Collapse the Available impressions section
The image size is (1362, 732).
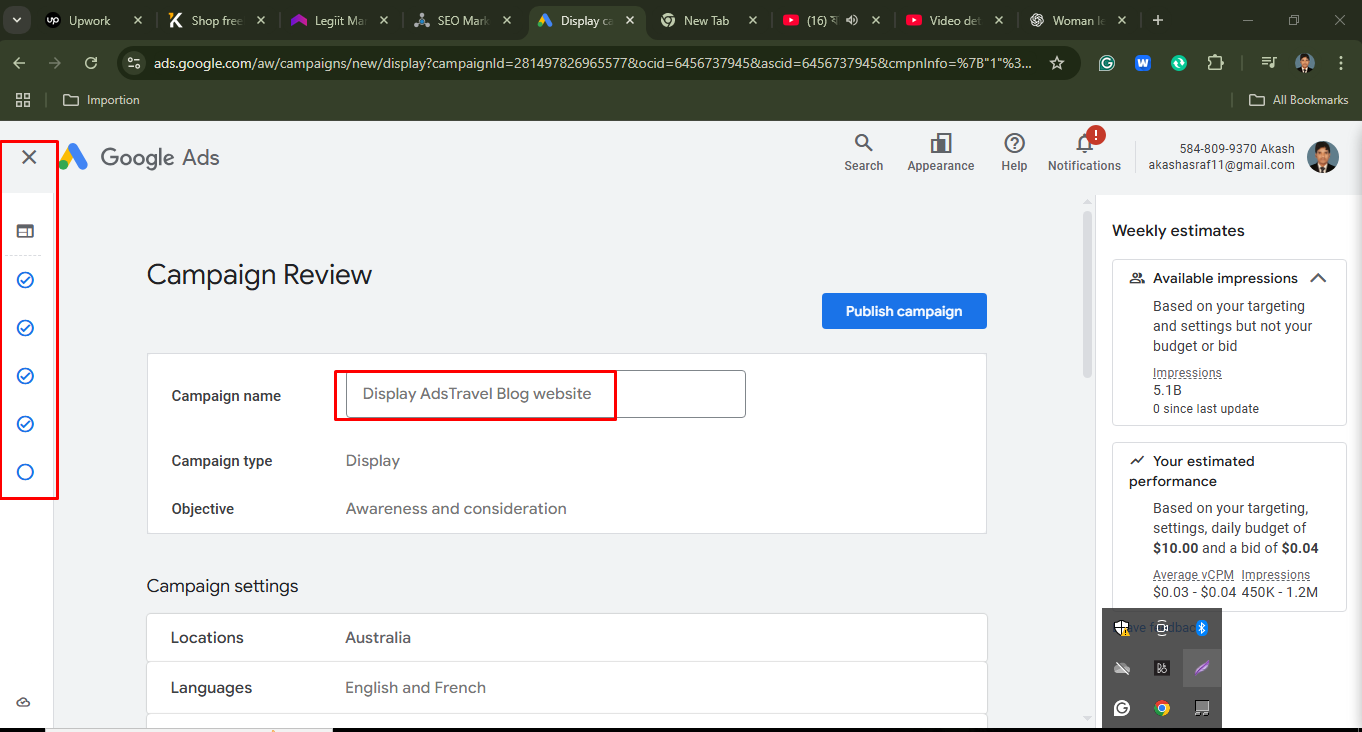coord(1318,278)
